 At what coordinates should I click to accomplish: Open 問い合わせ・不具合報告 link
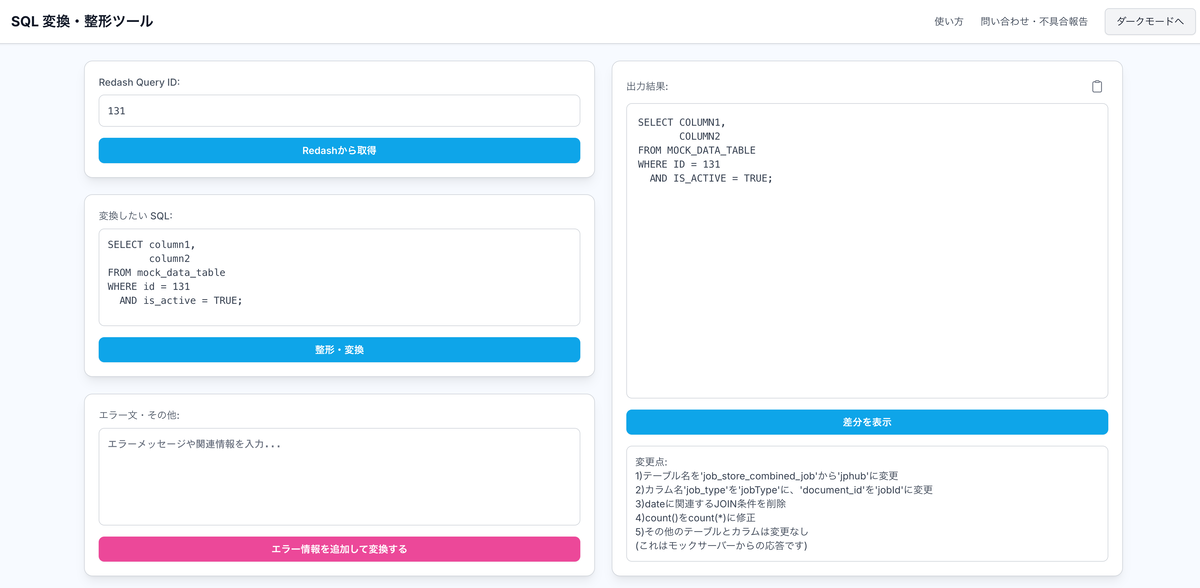1034,21
